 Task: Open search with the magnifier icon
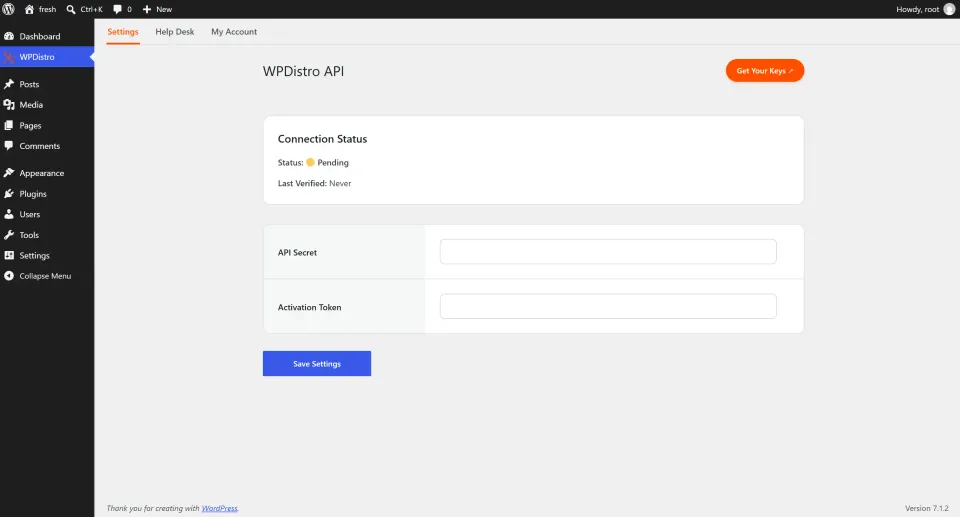[x=71, y=9]
